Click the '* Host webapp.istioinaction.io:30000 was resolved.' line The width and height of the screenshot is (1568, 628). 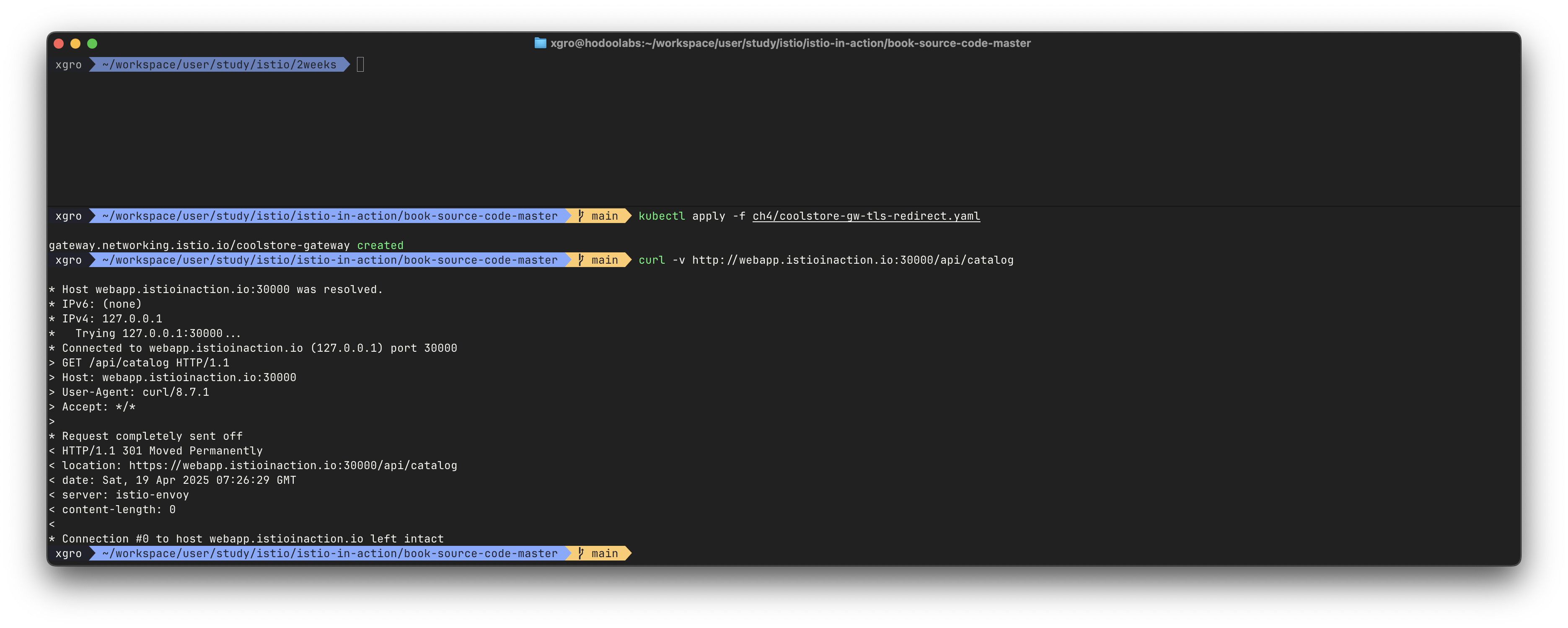coord(215,289)
